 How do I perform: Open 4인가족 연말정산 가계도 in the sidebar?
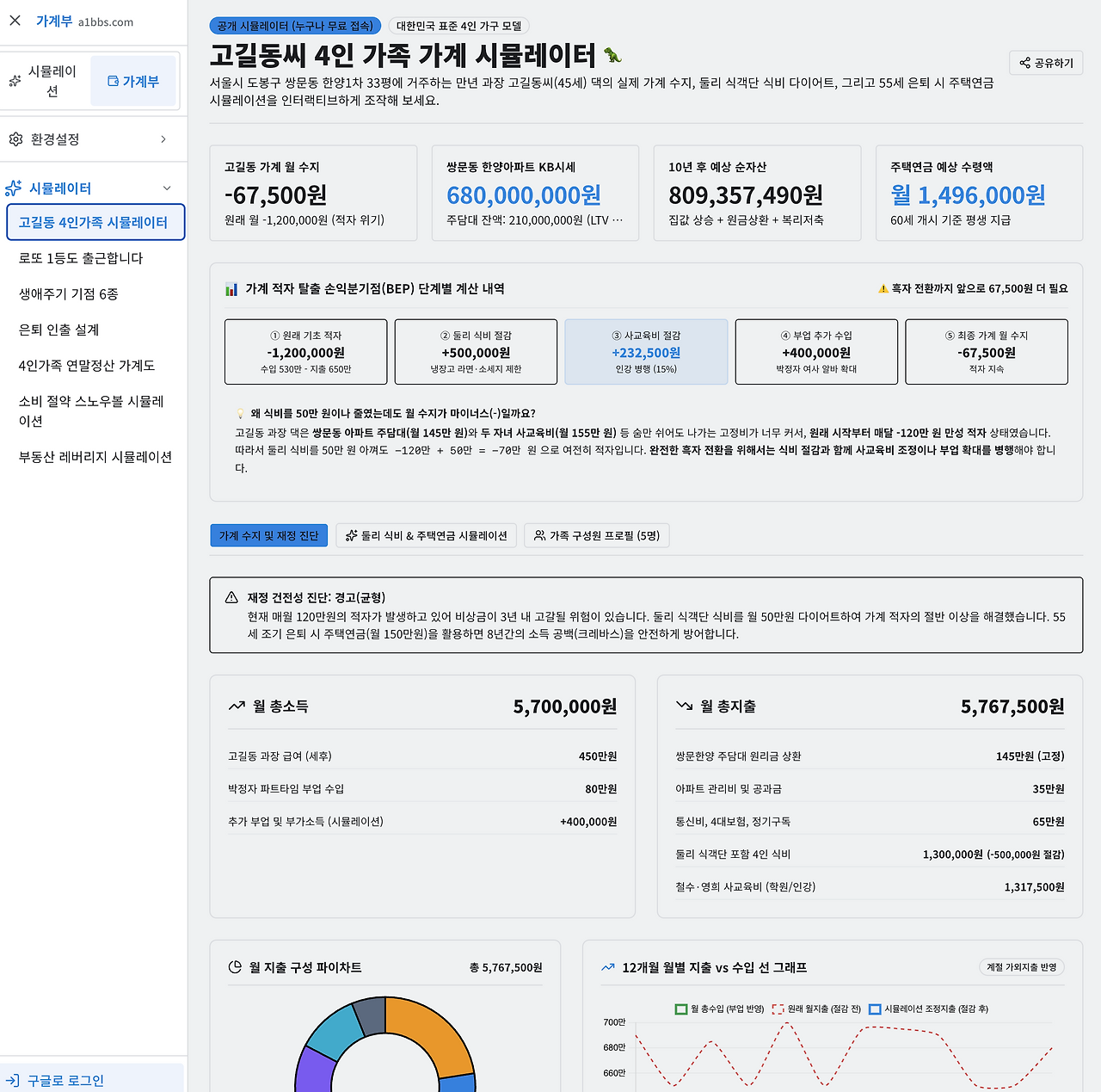pos(95,366)
